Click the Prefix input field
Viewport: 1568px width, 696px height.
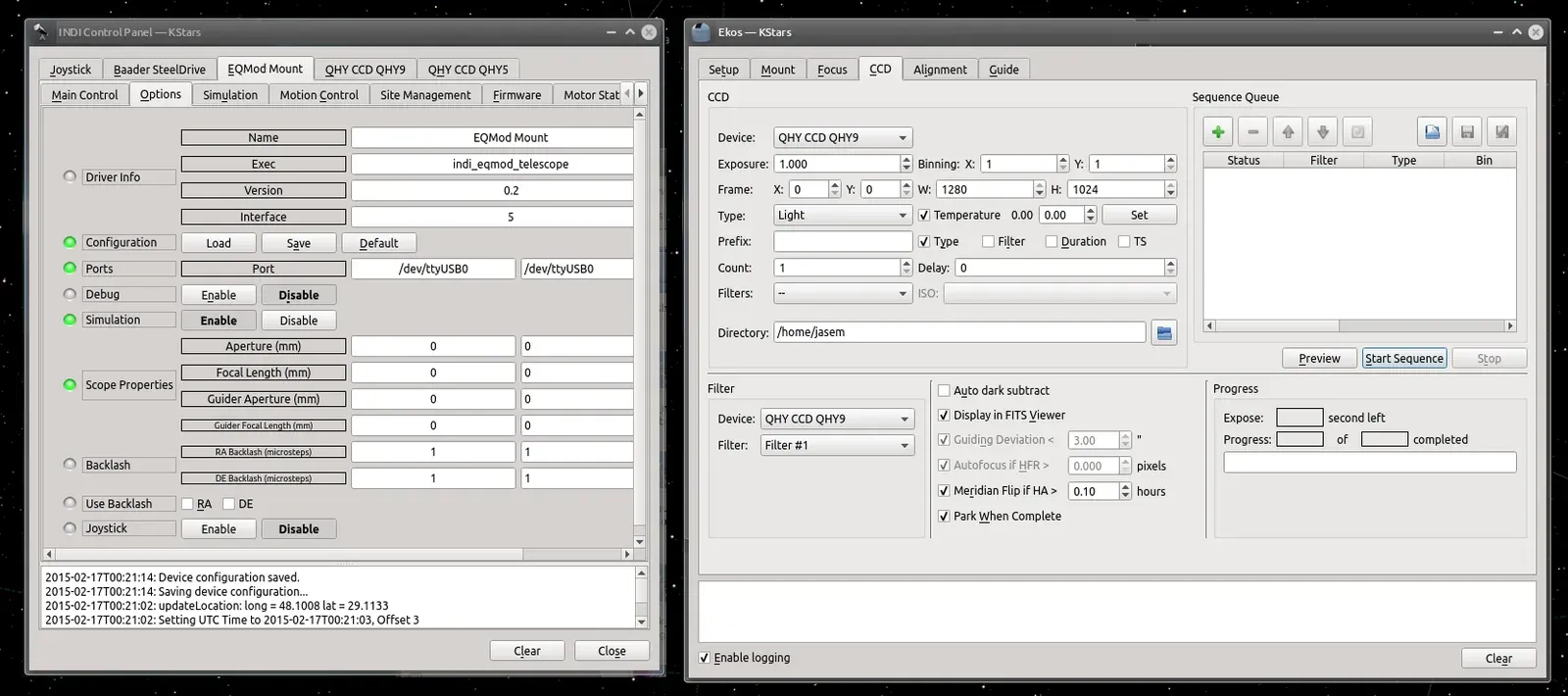[843, 241]
